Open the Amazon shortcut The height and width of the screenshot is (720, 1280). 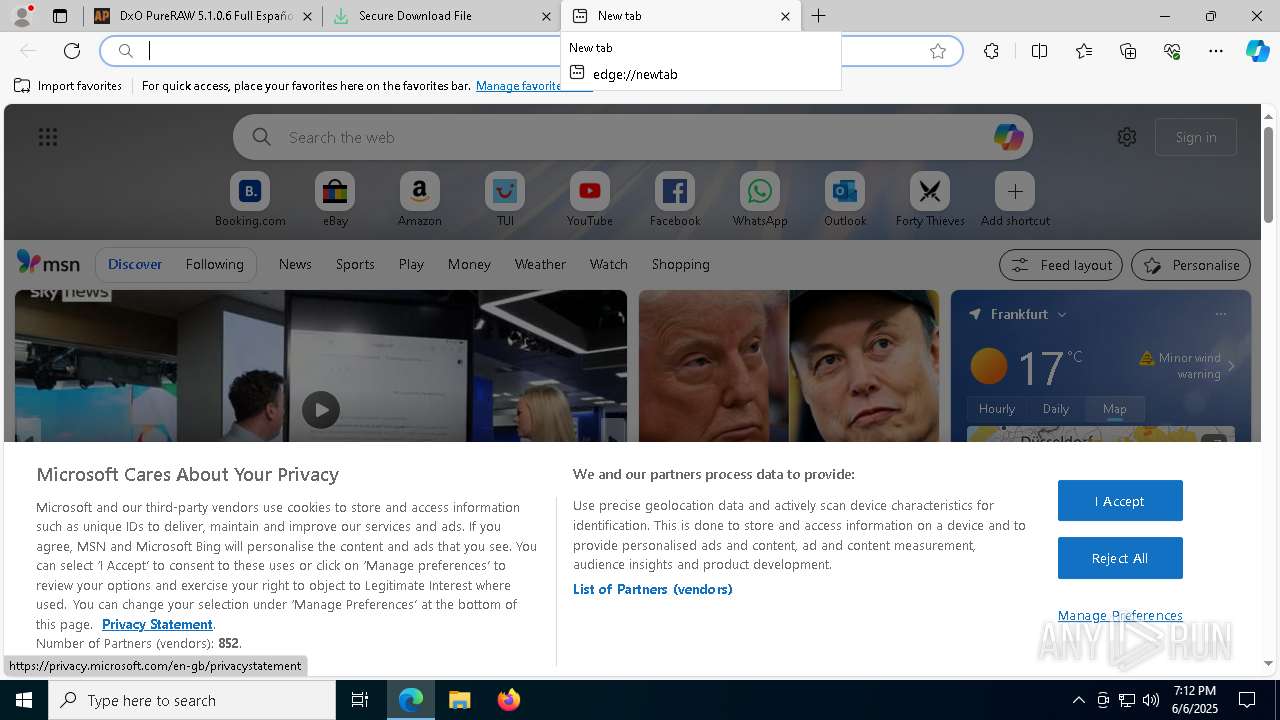420,199
